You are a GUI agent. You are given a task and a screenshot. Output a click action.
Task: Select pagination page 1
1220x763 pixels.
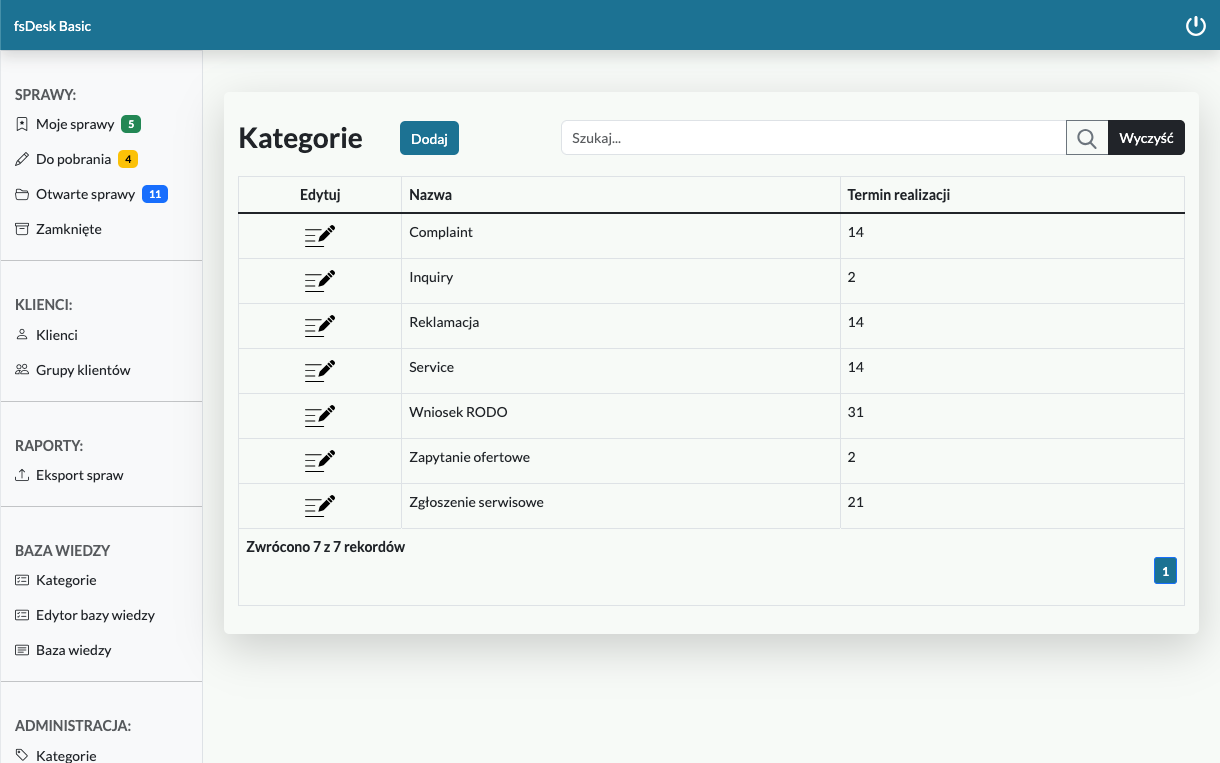coord(1165,571)
